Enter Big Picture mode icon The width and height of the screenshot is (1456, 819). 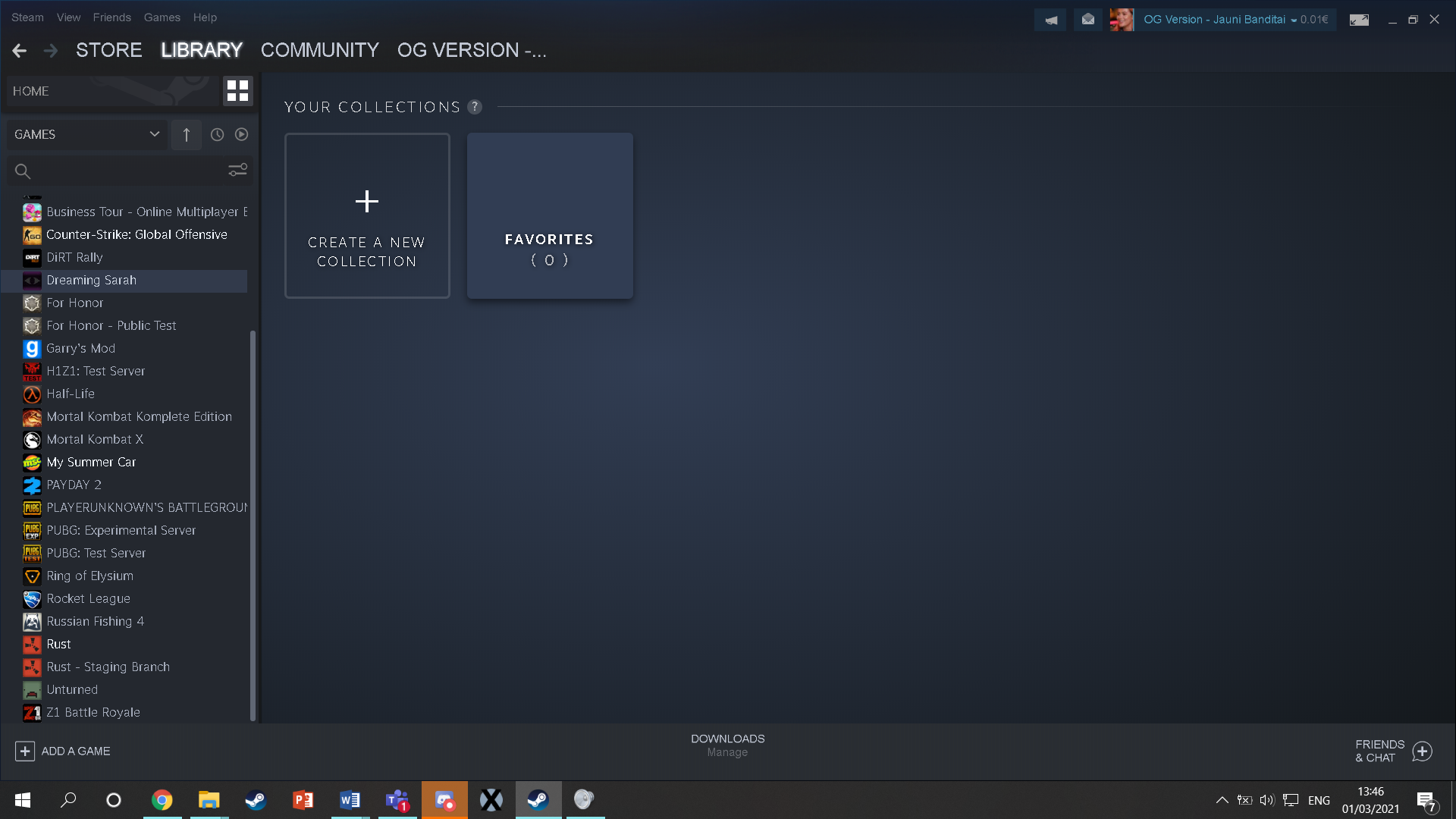[1359, 20]
